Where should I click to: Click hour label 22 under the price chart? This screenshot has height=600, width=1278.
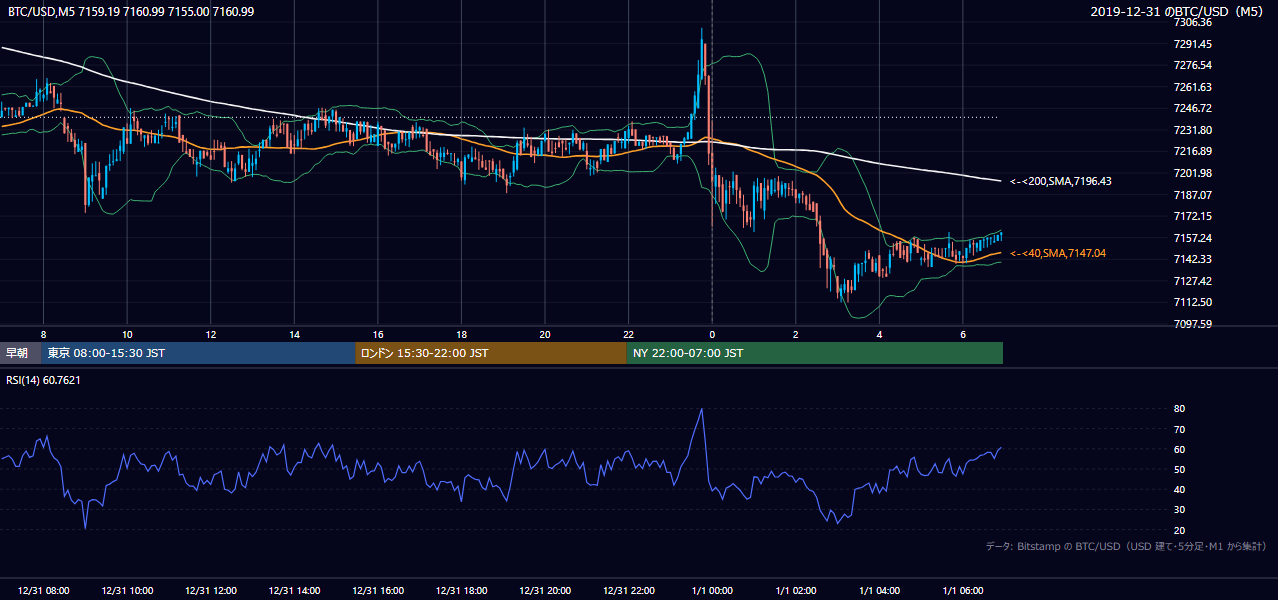pyautogui.click(x=628, y=334)
